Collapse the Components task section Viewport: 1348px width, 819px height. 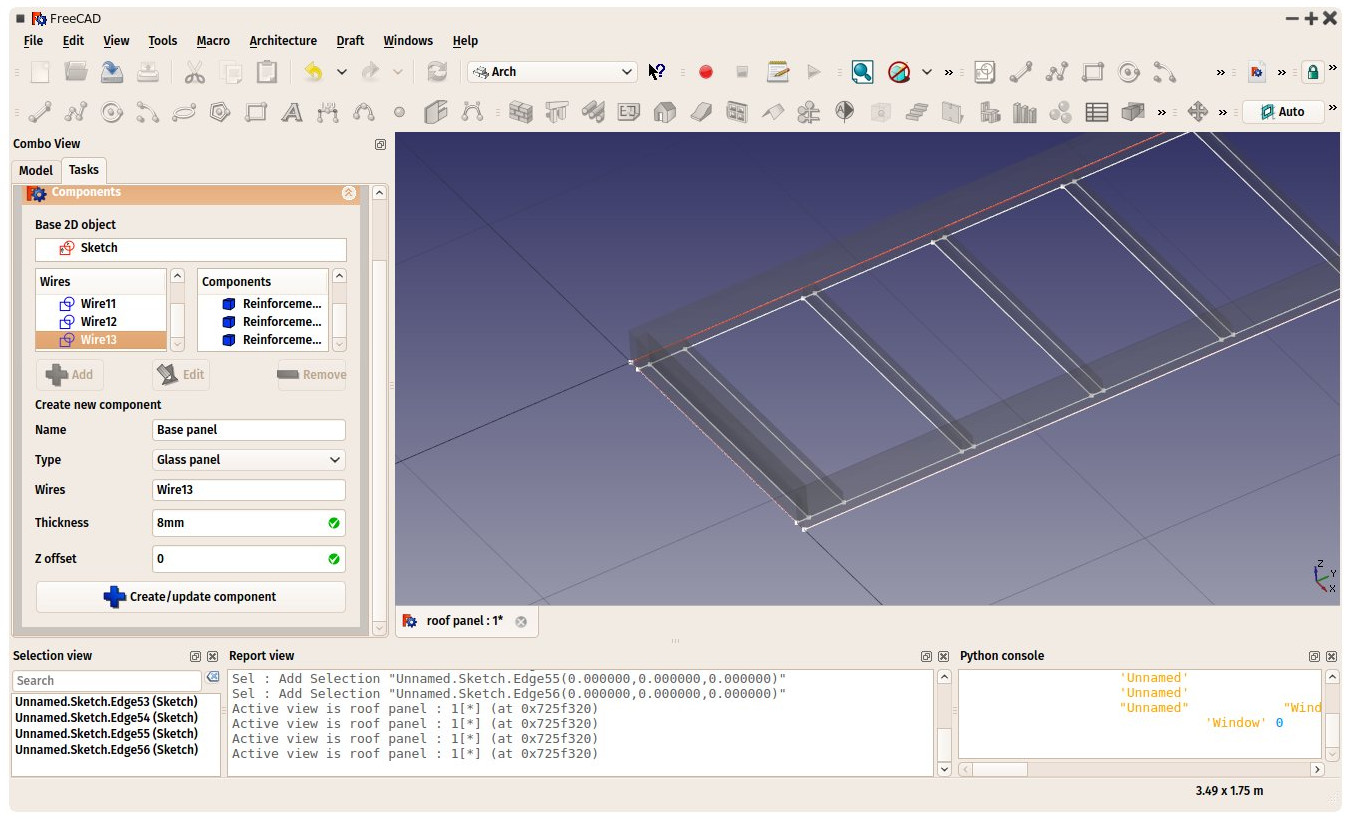pos(348,193)
